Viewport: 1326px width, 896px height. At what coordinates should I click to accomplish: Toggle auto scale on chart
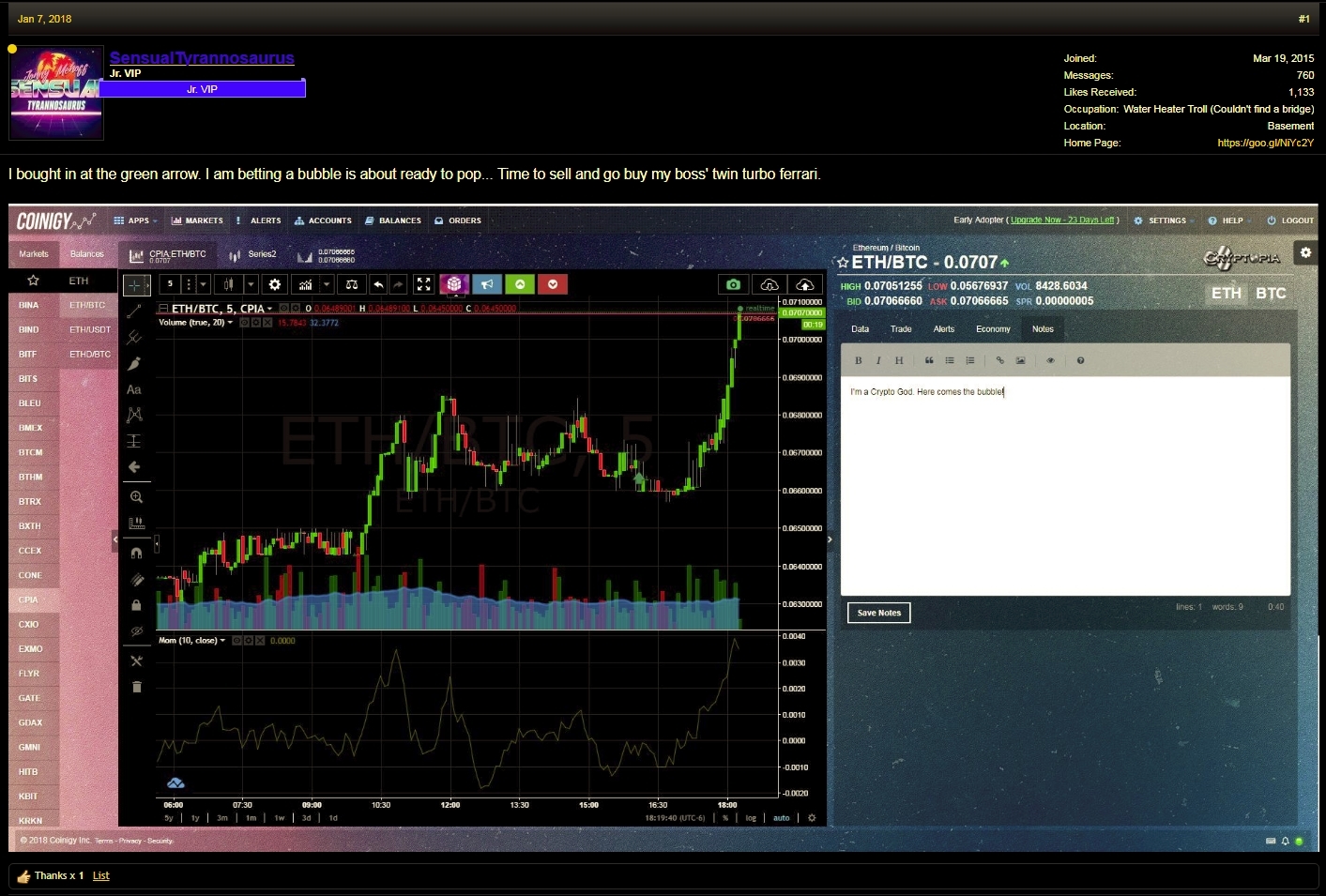pyautogui.click(x=782, y=818)
